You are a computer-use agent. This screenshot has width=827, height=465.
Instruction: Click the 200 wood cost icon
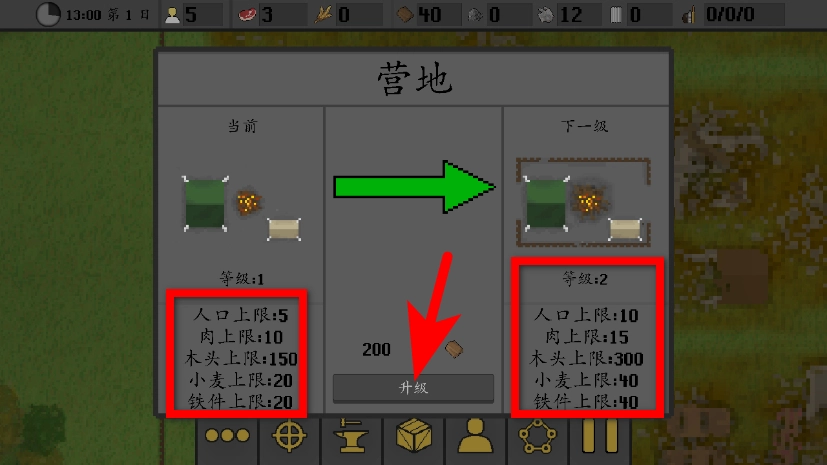(454, 348)
